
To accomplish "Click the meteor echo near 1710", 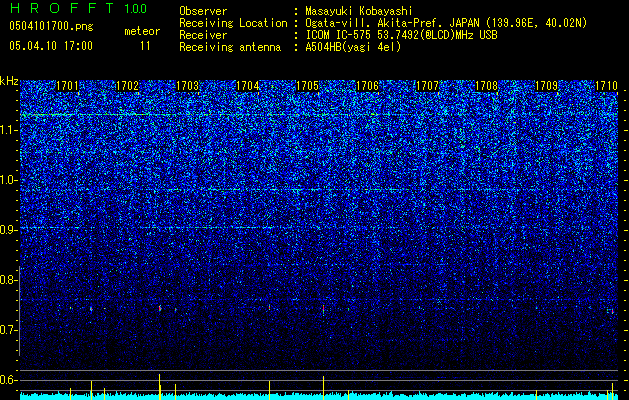I will click(613, 311).
